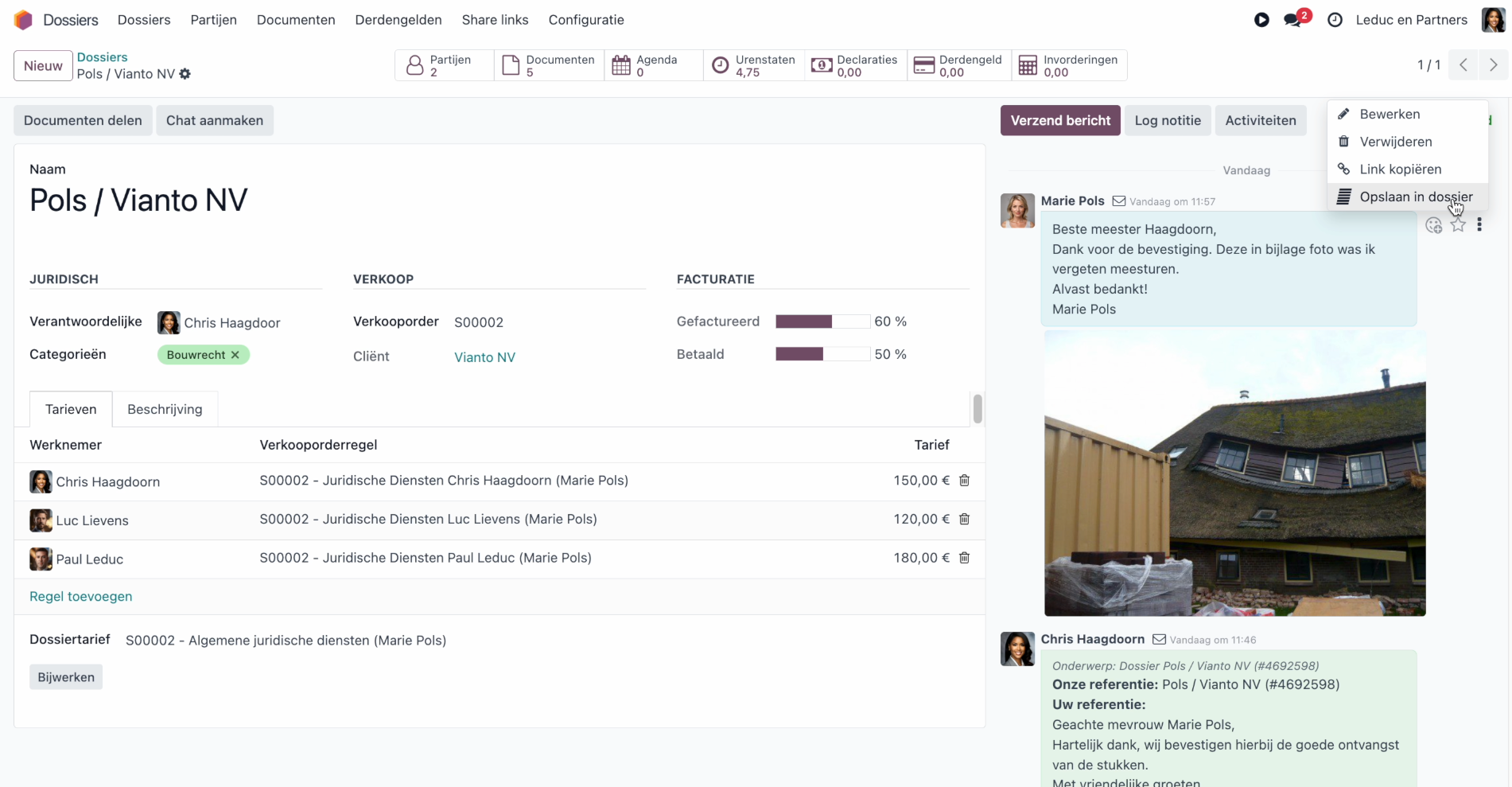Image resolution: width=1512 pixels, height=787 pixels.
Task: Open the Partijen smart button
Action: pos(444,65)
